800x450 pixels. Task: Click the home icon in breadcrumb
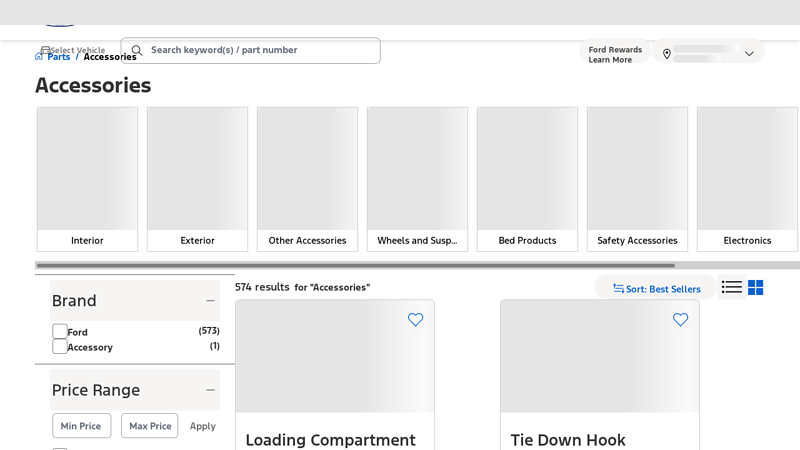point(40,57)
